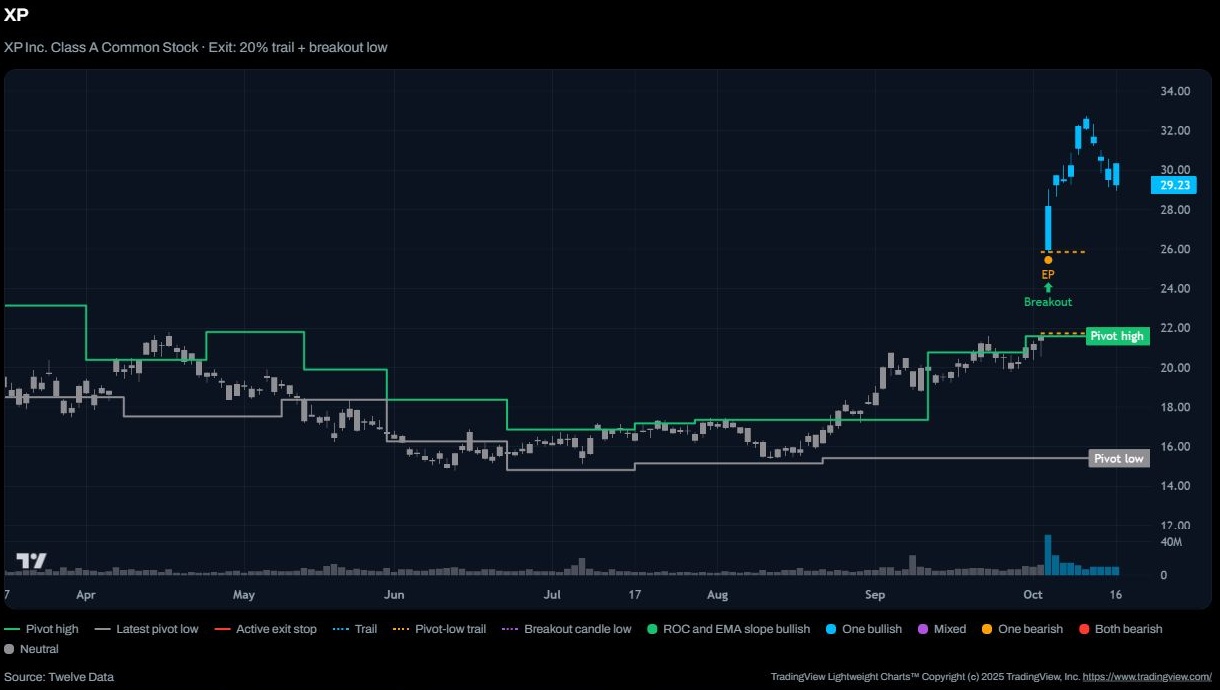Screen dimensions: 1220x690
Task: Click the green Pivot high price label
Action: (1116, 336)
